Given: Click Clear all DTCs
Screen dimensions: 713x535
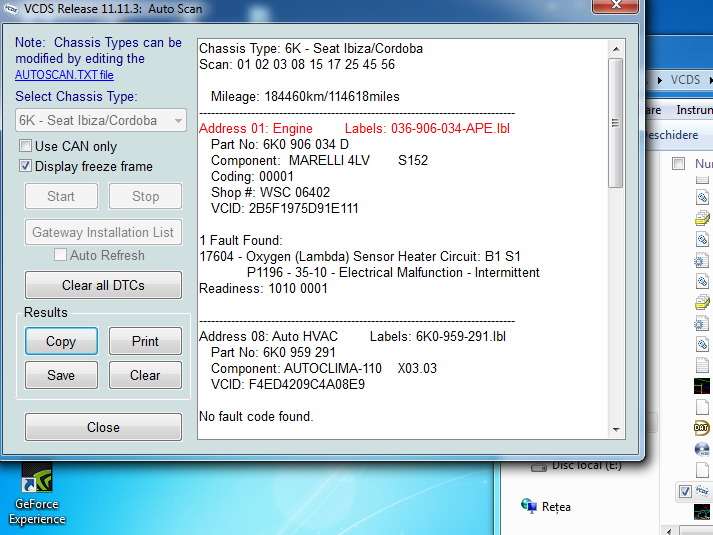Looking at the screenshot, I should coord(103,285).
